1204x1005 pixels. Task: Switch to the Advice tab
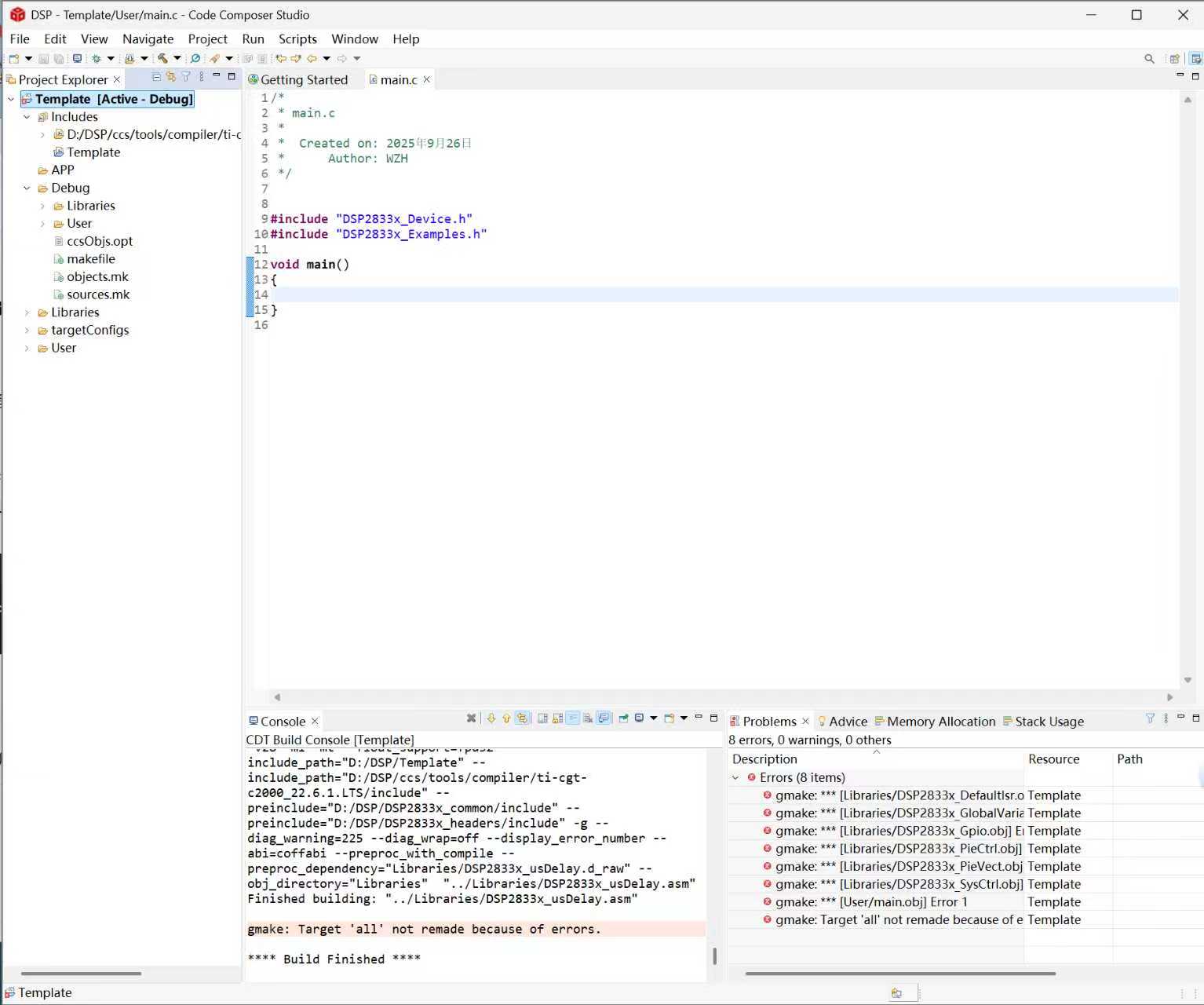(x=843, y=722)
